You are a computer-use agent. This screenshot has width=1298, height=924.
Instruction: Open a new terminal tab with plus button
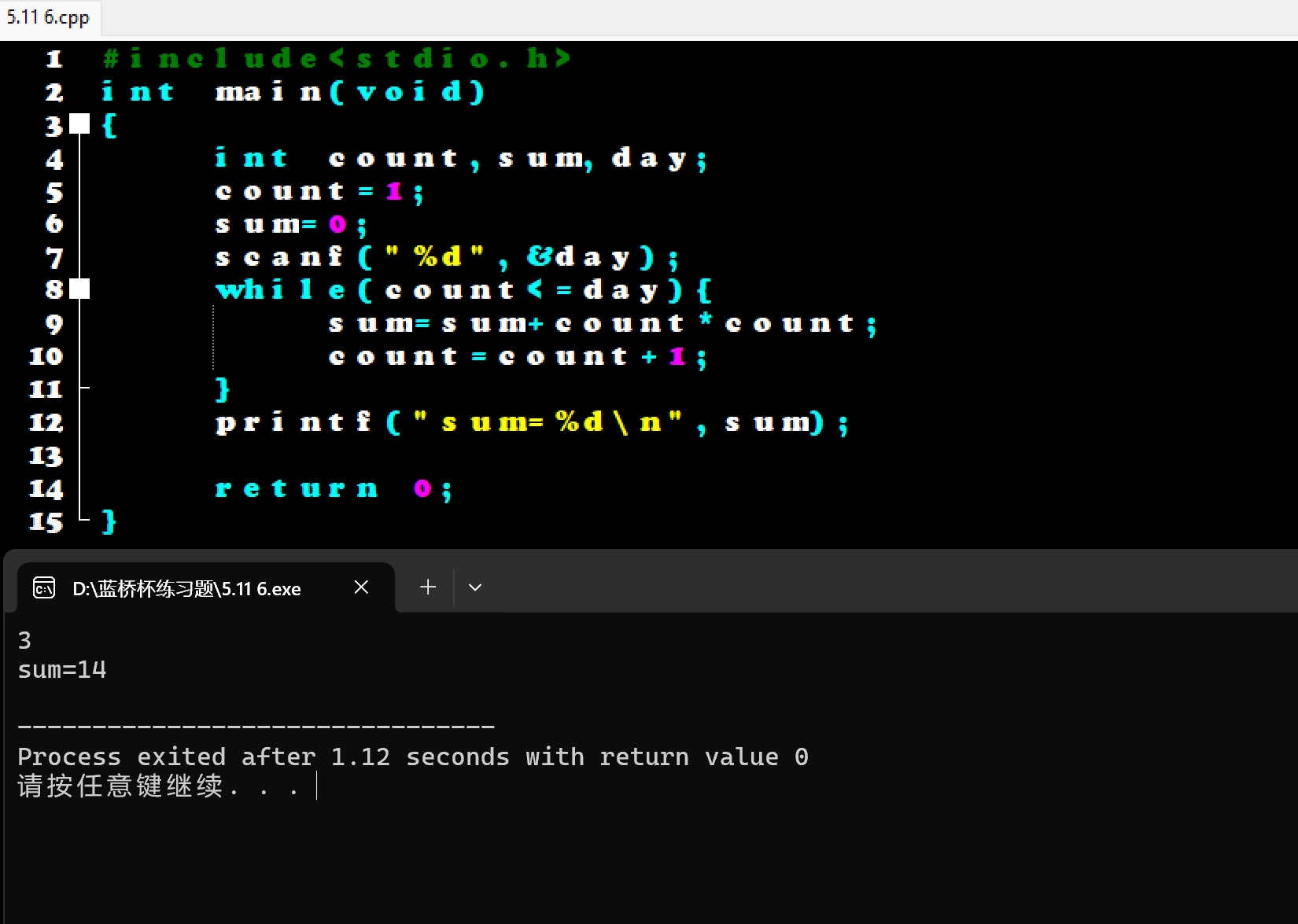point(428,587)
